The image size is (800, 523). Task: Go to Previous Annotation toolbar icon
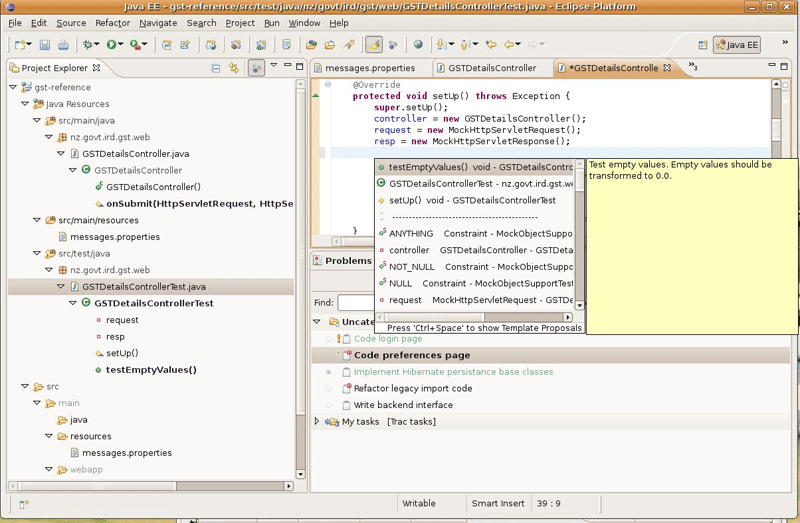click(x=465, y=45)
